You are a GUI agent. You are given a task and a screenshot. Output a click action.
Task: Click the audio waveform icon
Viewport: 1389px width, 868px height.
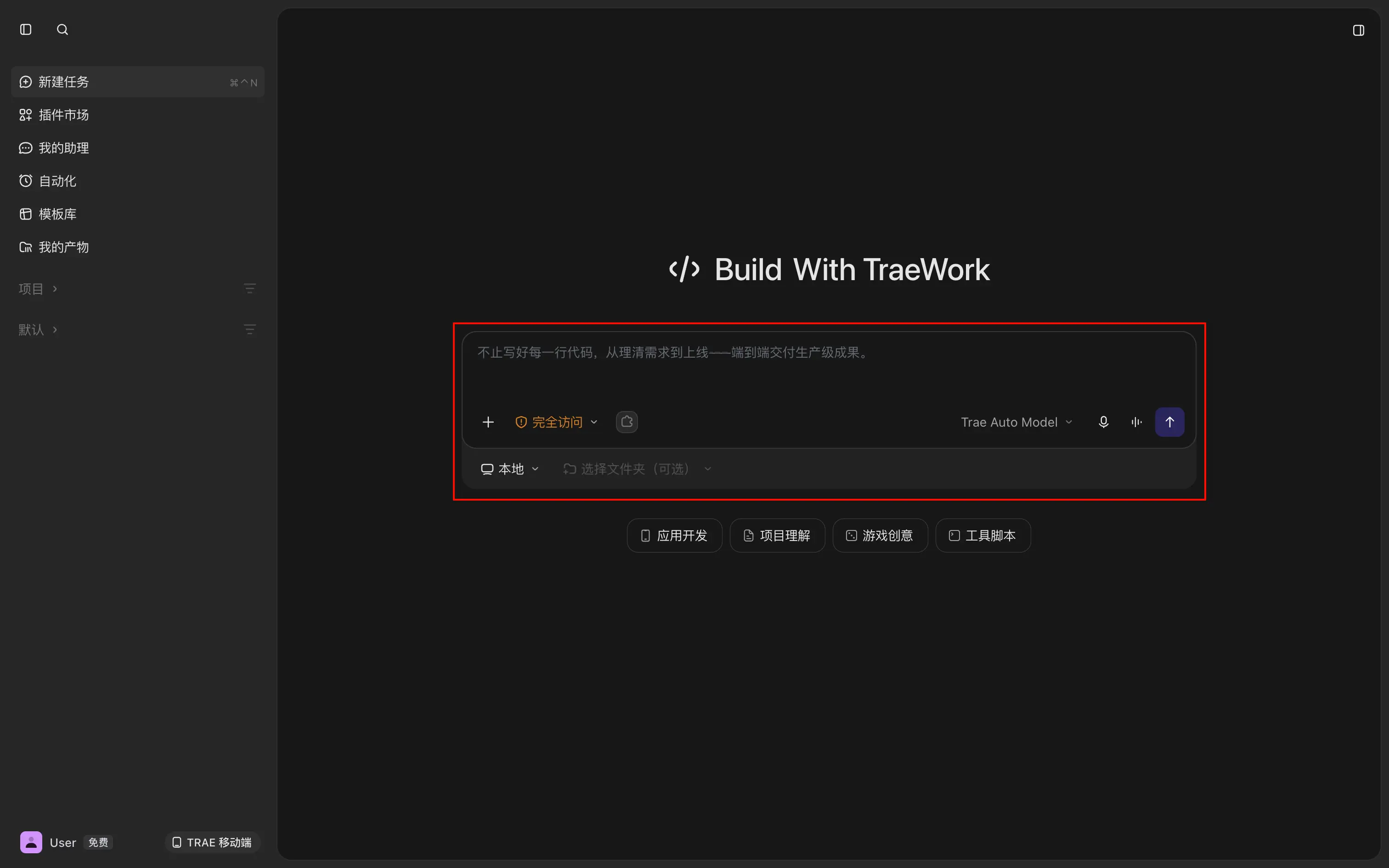coord(1136,422)
